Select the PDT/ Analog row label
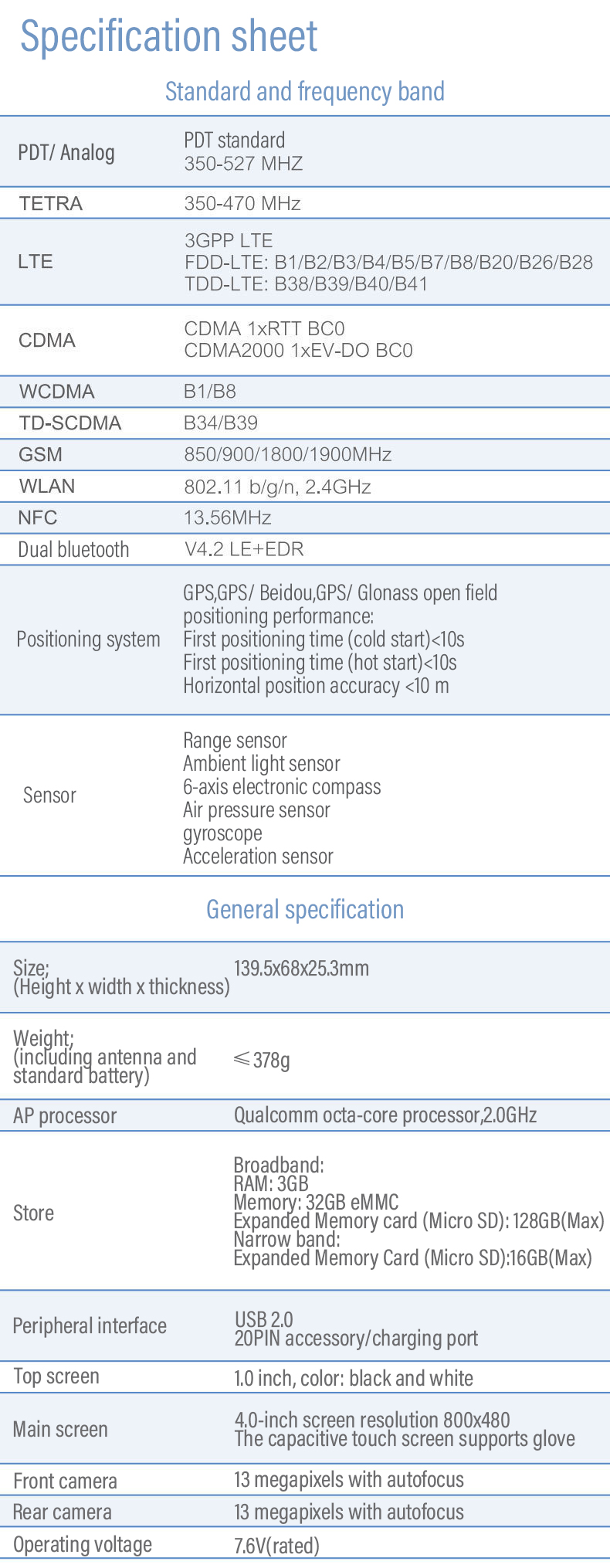 [x=66, y=153]
